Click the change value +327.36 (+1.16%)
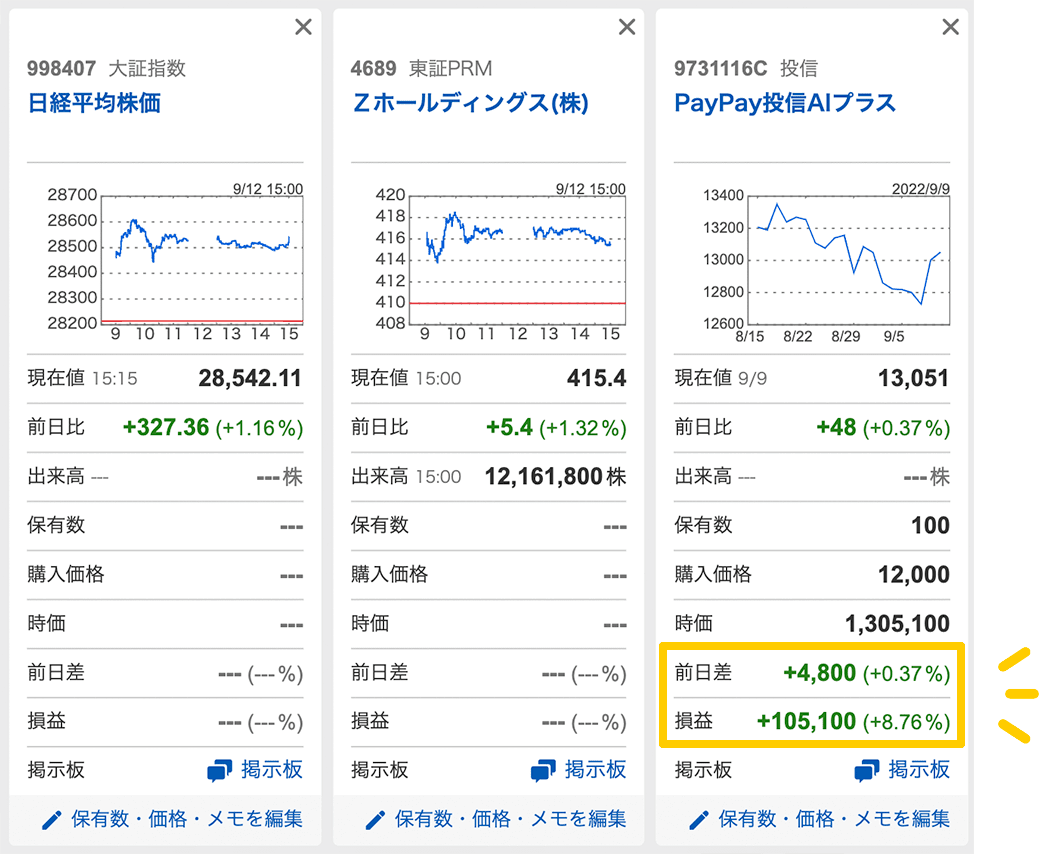 [213, 428]
